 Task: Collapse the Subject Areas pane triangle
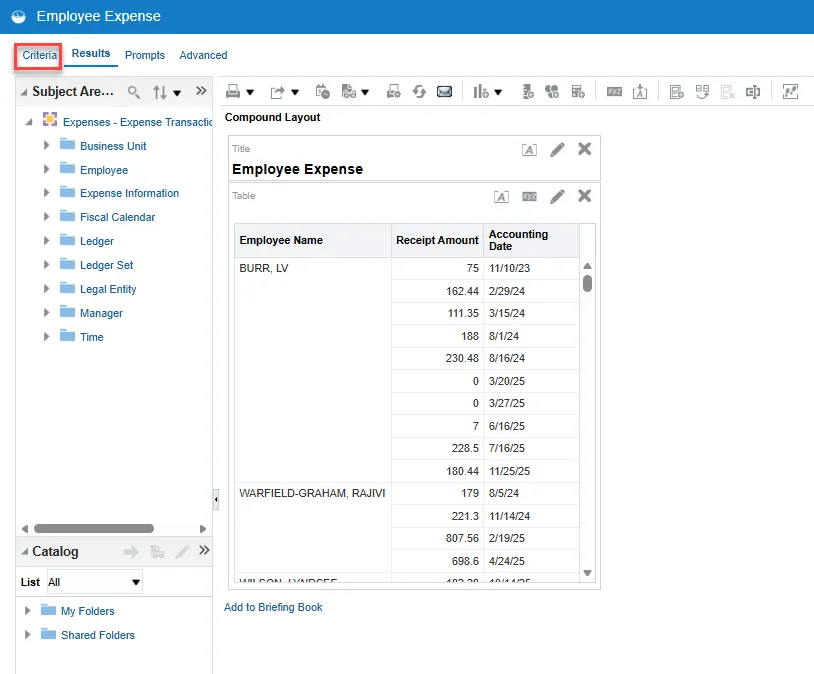[24, 92]
